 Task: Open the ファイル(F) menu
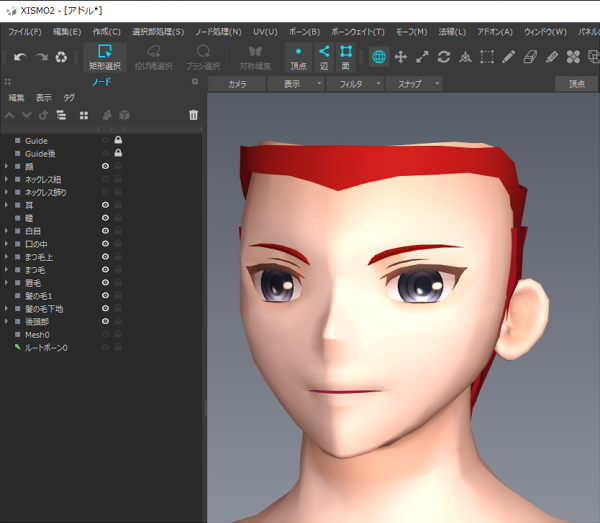[25, 32]
